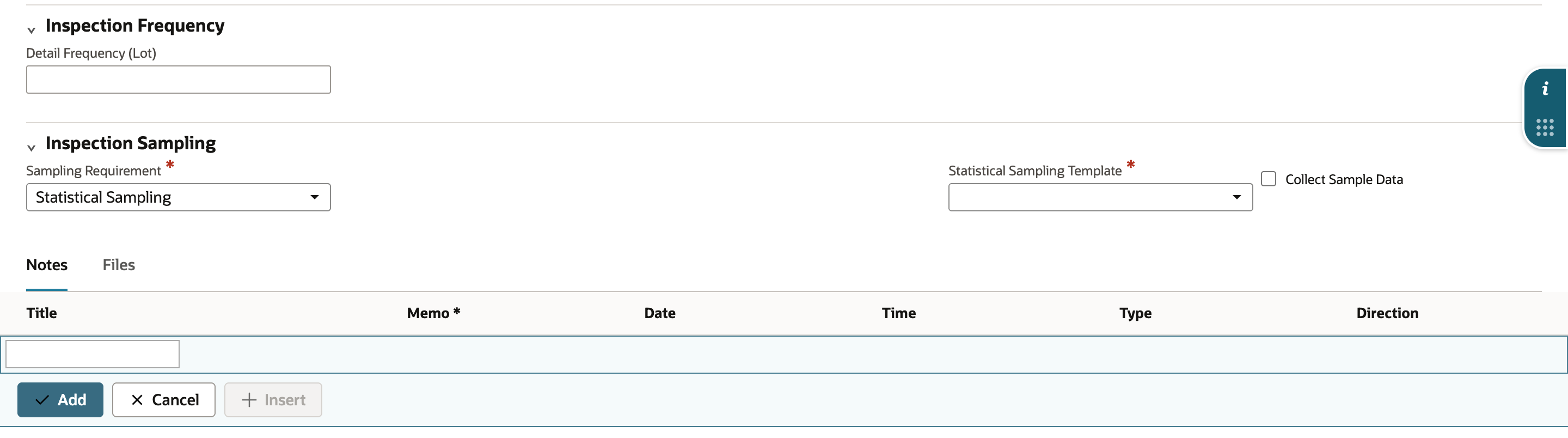The image size is (1568, 438).
Task: Click the disabled Insert button
Action: click(273, 400)
